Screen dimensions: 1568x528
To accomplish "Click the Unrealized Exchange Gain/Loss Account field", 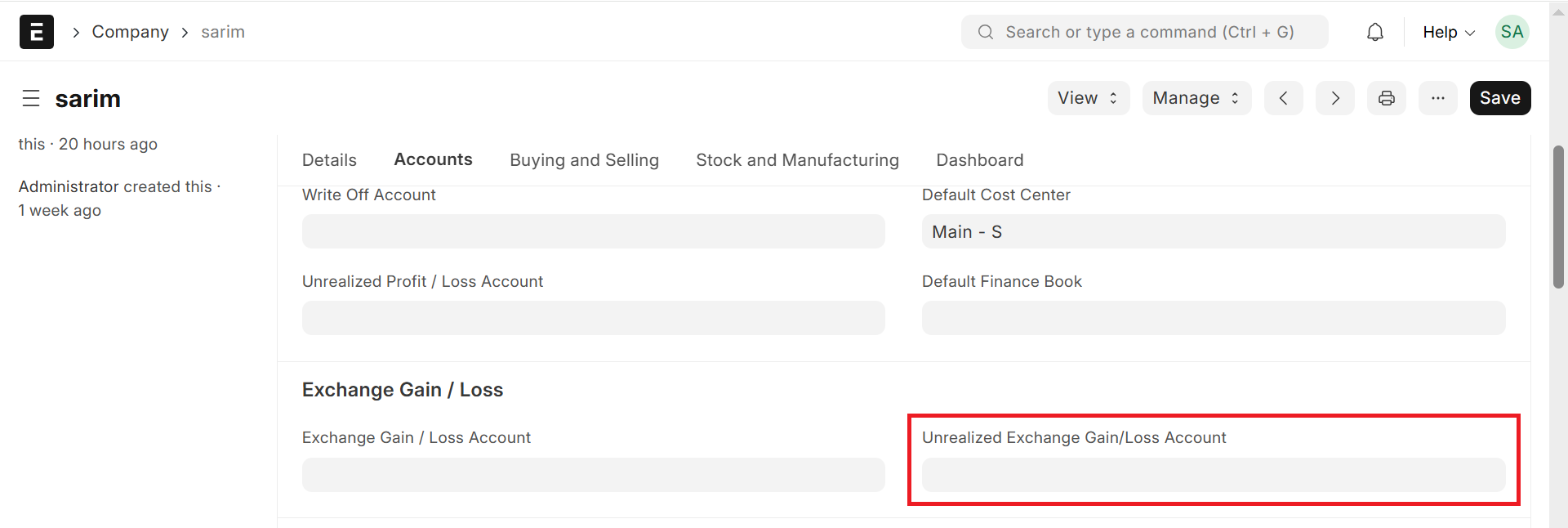I will point(1213,475).
